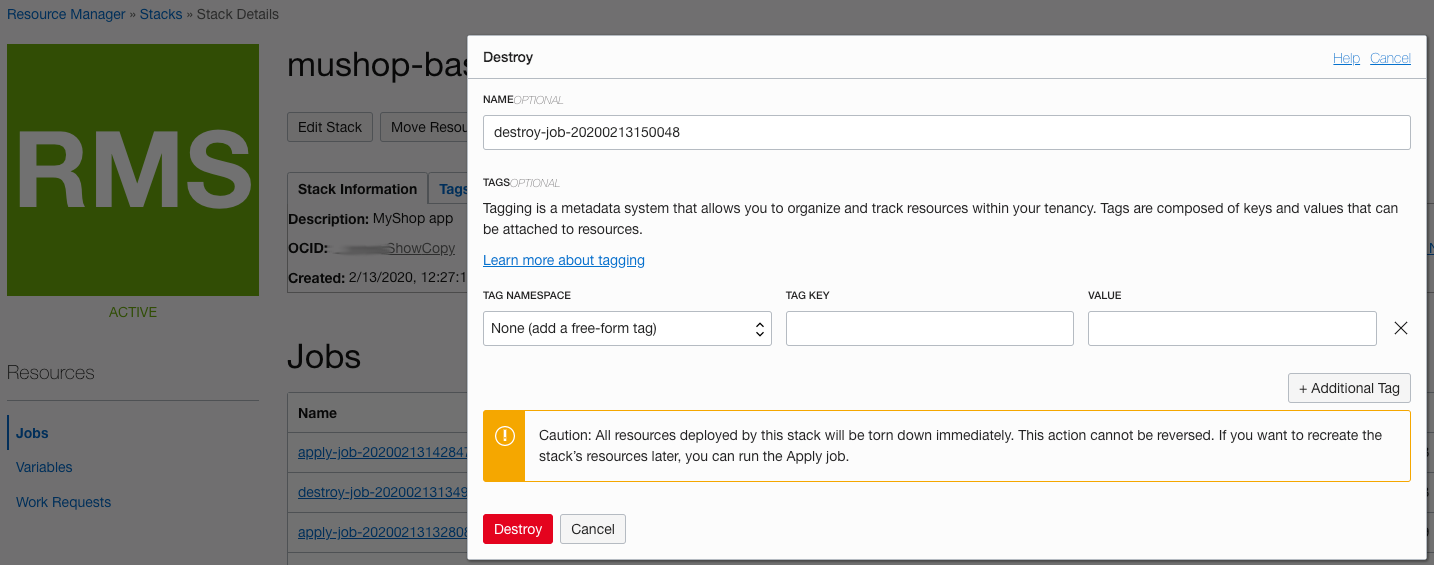Click the RMS stack icon
The image size is (1434, 565).
133,170
